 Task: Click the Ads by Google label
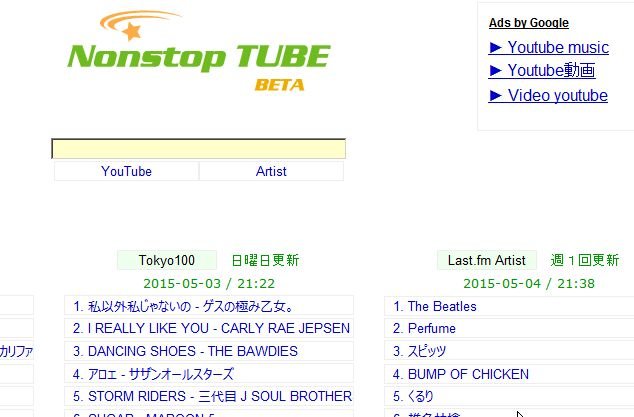point(529,23)
